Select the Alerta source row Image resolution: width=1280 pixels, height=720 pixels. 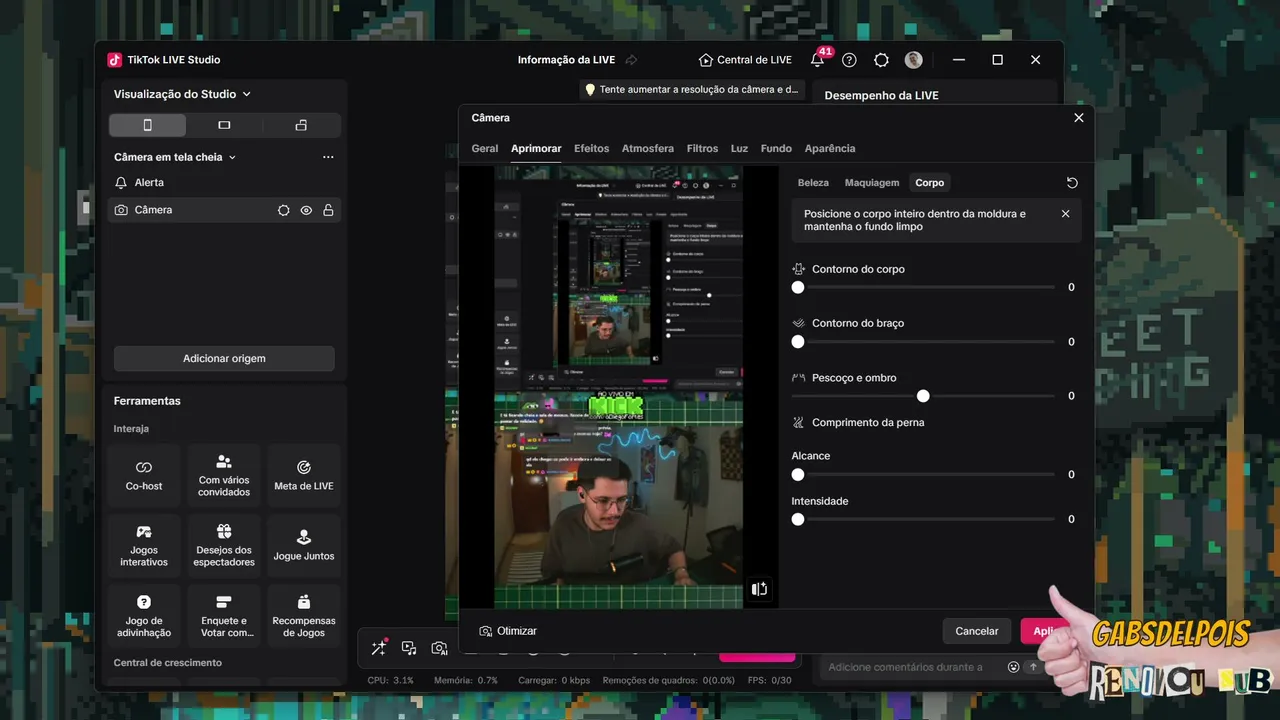tap(224, 183)
